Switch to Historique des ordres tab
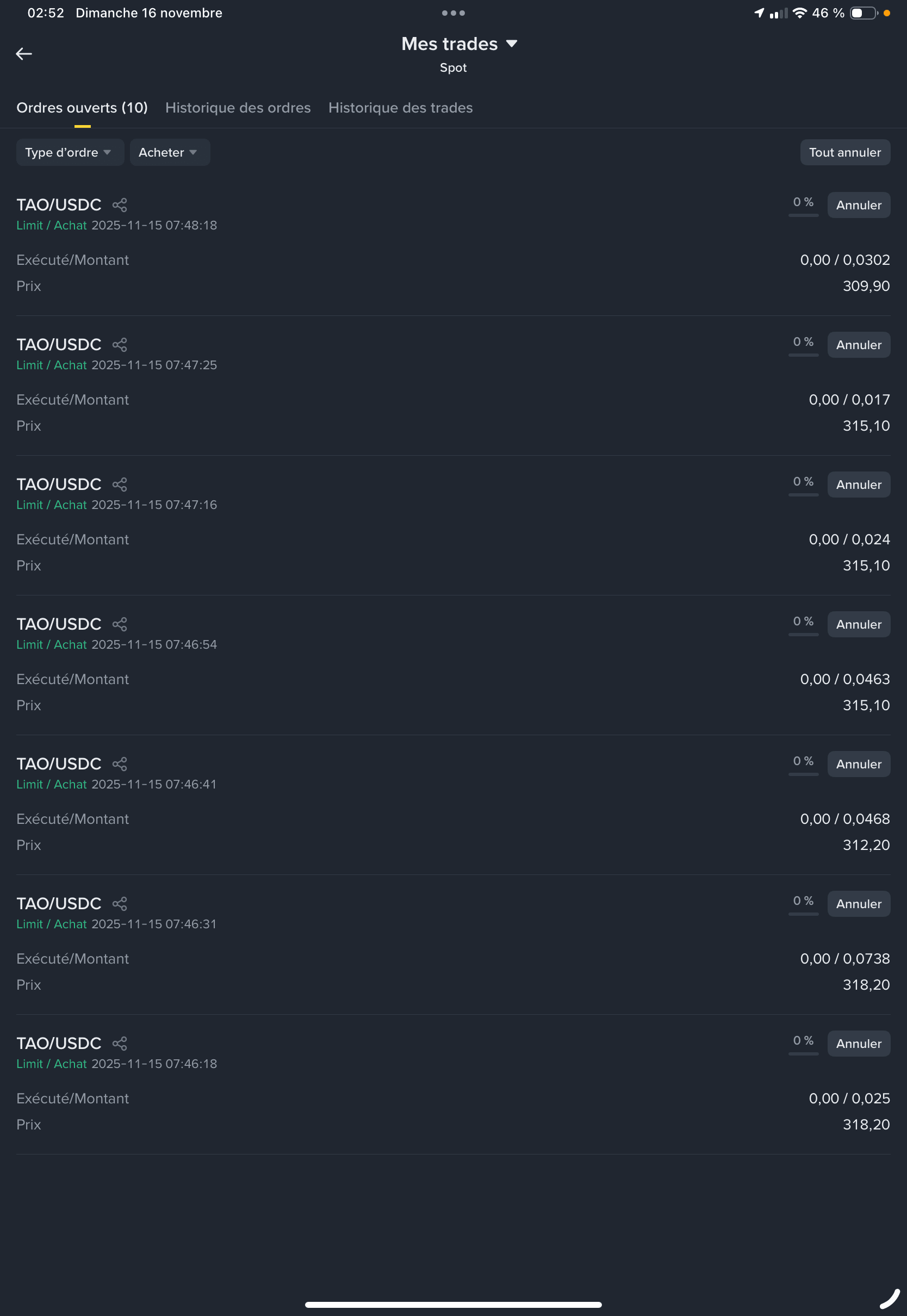907x1316 pixels. pyautogui.click(x=238, y=108)
